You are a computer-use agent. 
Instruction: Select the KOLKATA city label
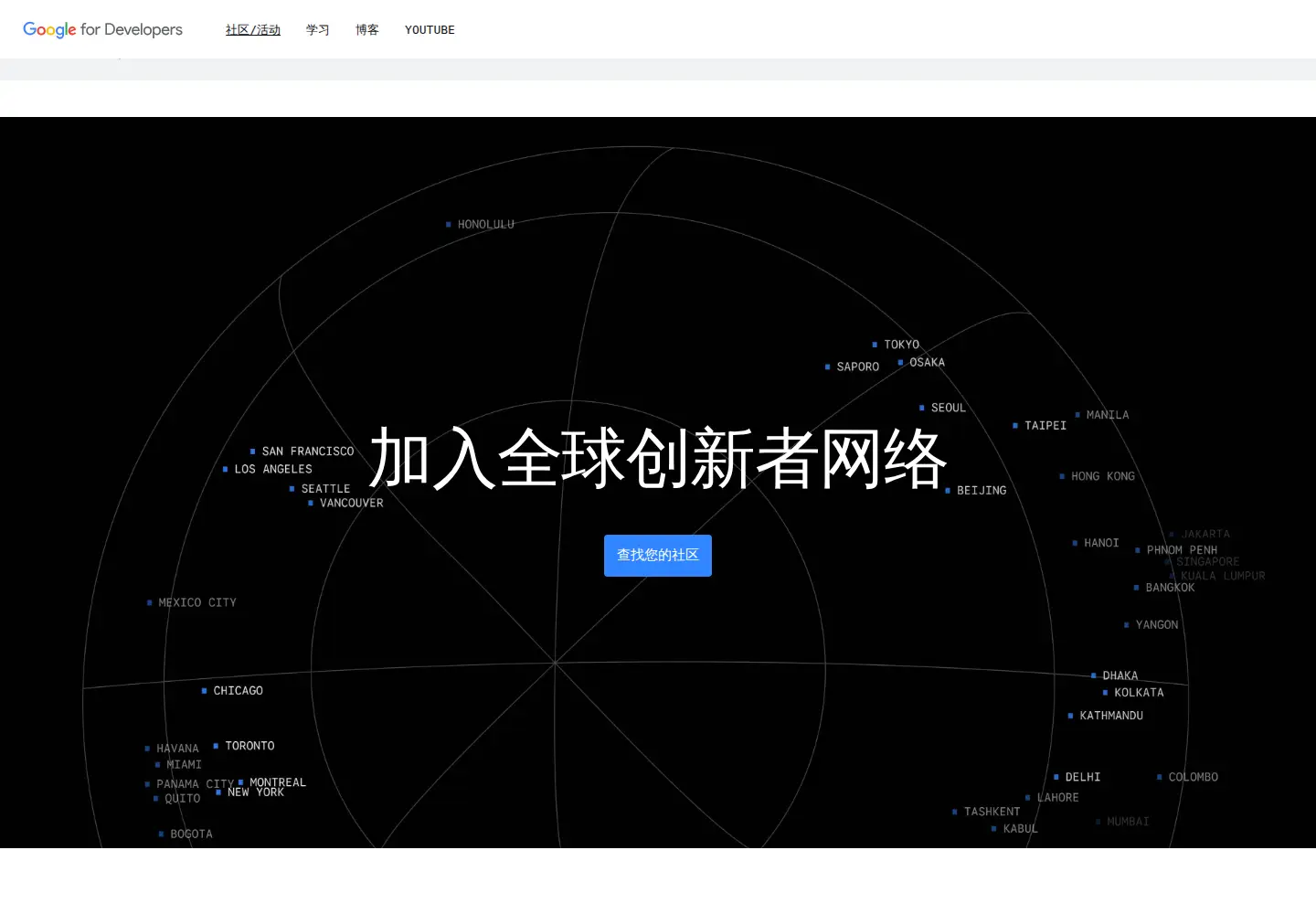1139,693
